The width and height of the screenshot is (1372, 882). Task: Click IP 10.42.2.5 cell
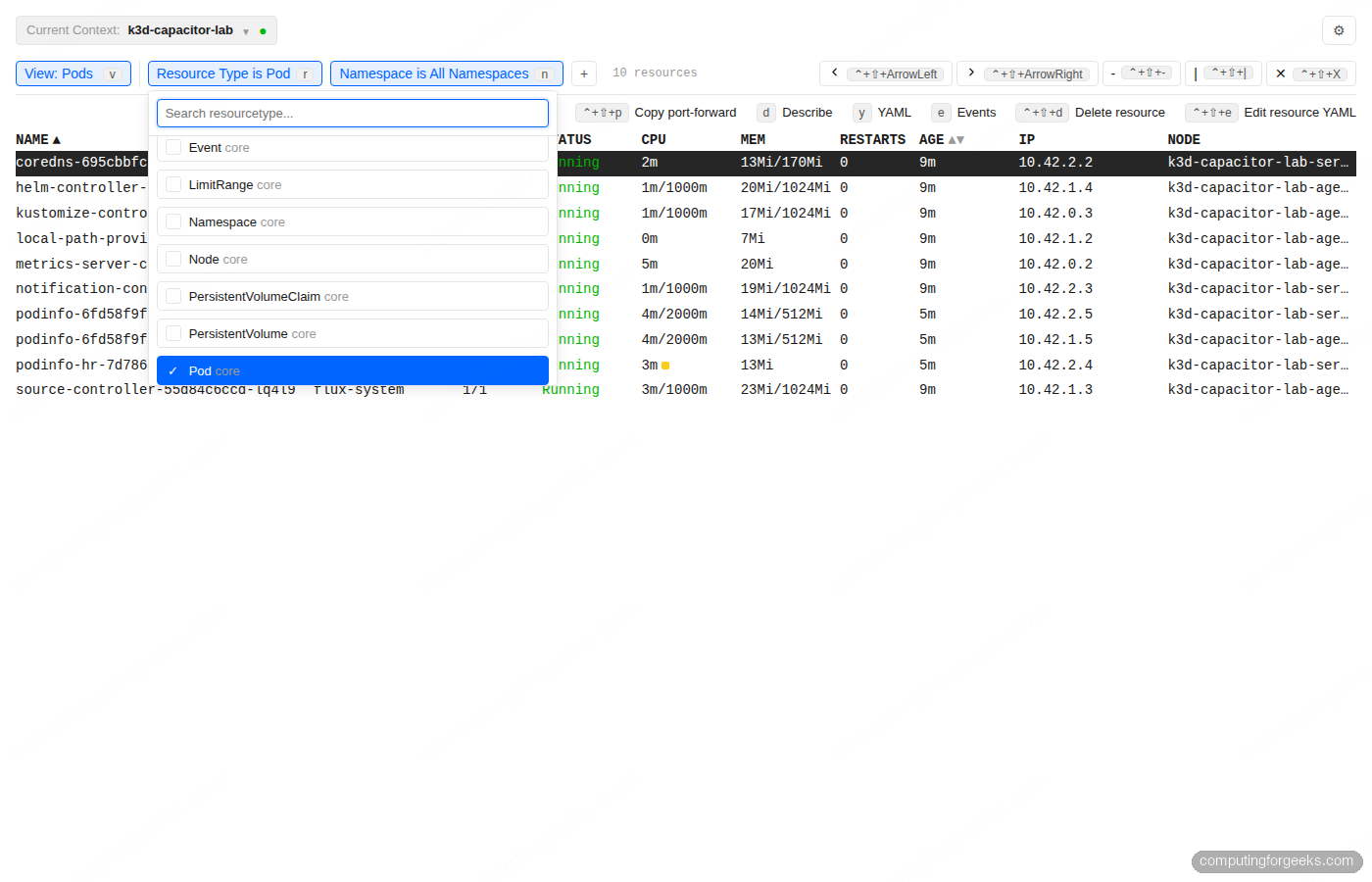point(1055,315)
